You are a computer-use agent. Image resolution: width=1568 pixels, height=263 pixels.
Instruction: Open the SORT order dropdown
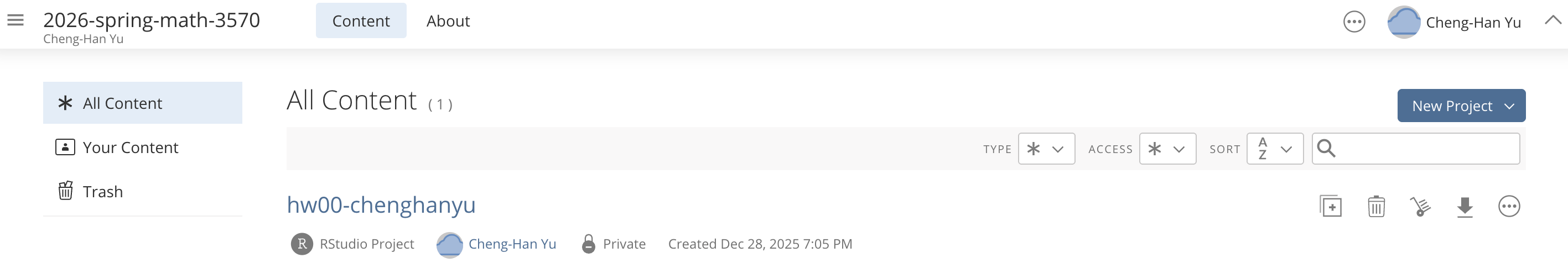point(1275,149)
